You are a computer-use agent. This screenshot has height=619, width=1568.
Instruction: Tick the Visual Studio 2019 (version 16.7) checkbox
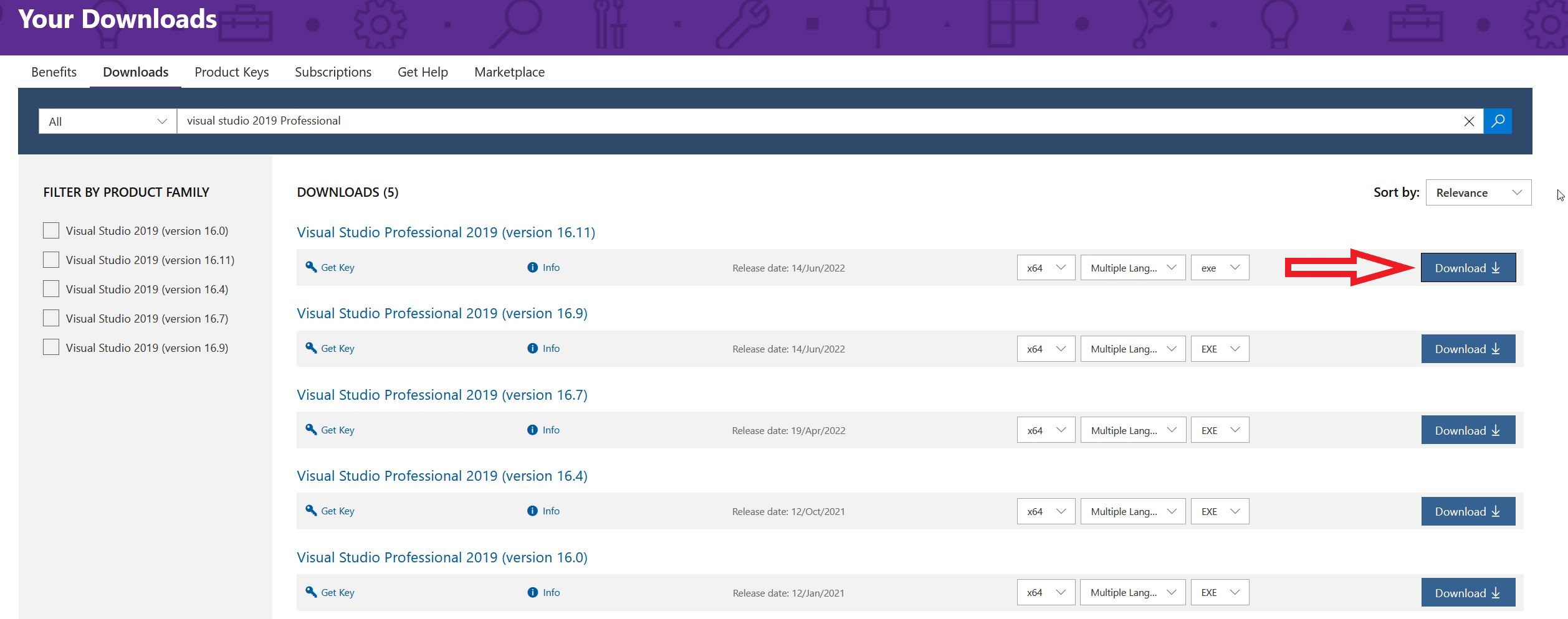tap(51, 318)
